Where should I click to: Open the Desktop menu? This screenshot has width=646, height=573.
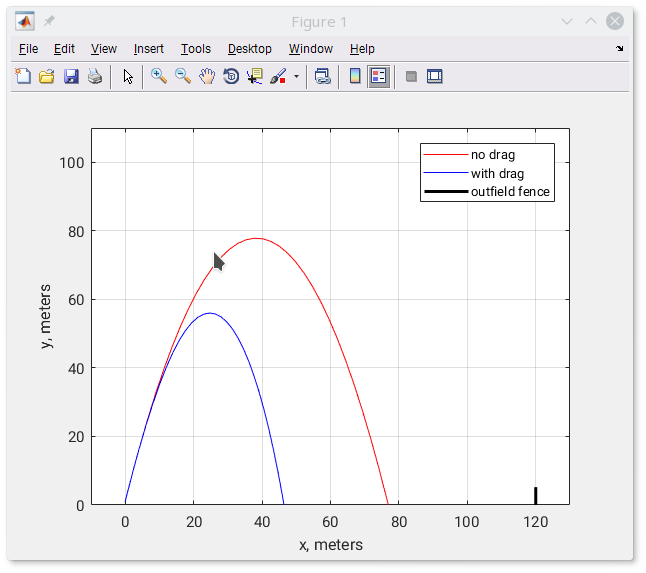[x=249, y=48]
